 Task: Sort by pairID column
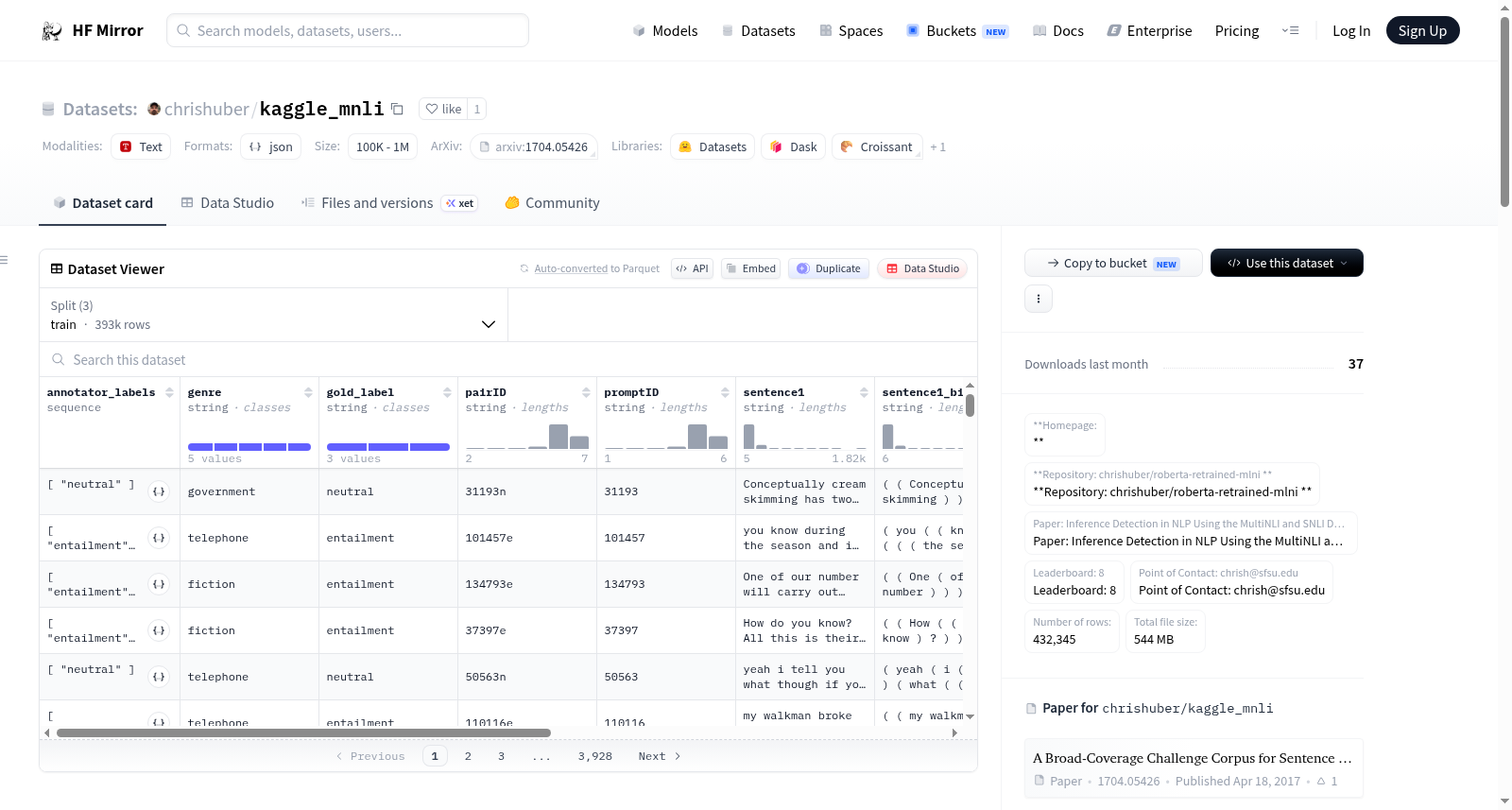pos(586,392)
